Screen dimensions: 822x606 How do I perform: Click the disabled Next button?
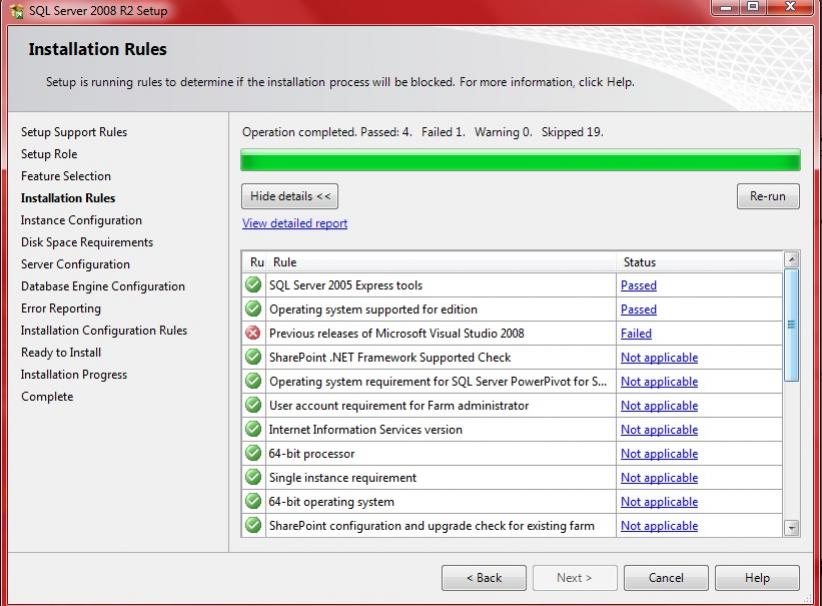pyautogui.click(x=575, y=578)
